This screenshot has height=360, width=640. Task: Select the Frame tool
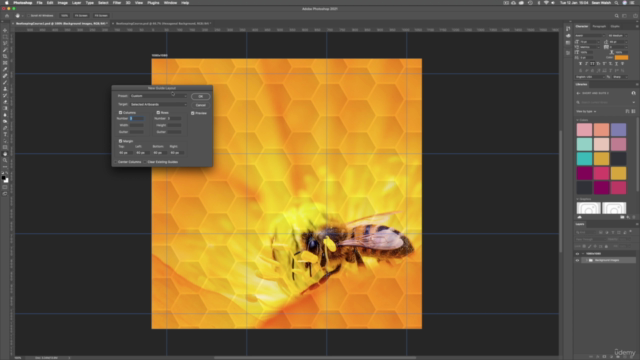pos(5,63)
